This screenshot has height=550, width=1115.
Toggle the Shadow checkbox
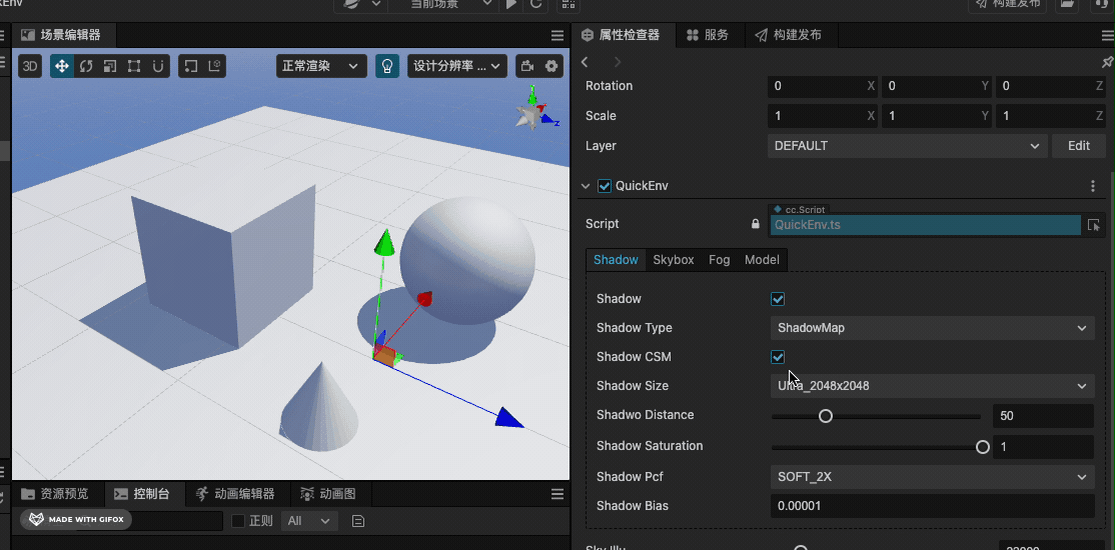(x=778, y=299)
